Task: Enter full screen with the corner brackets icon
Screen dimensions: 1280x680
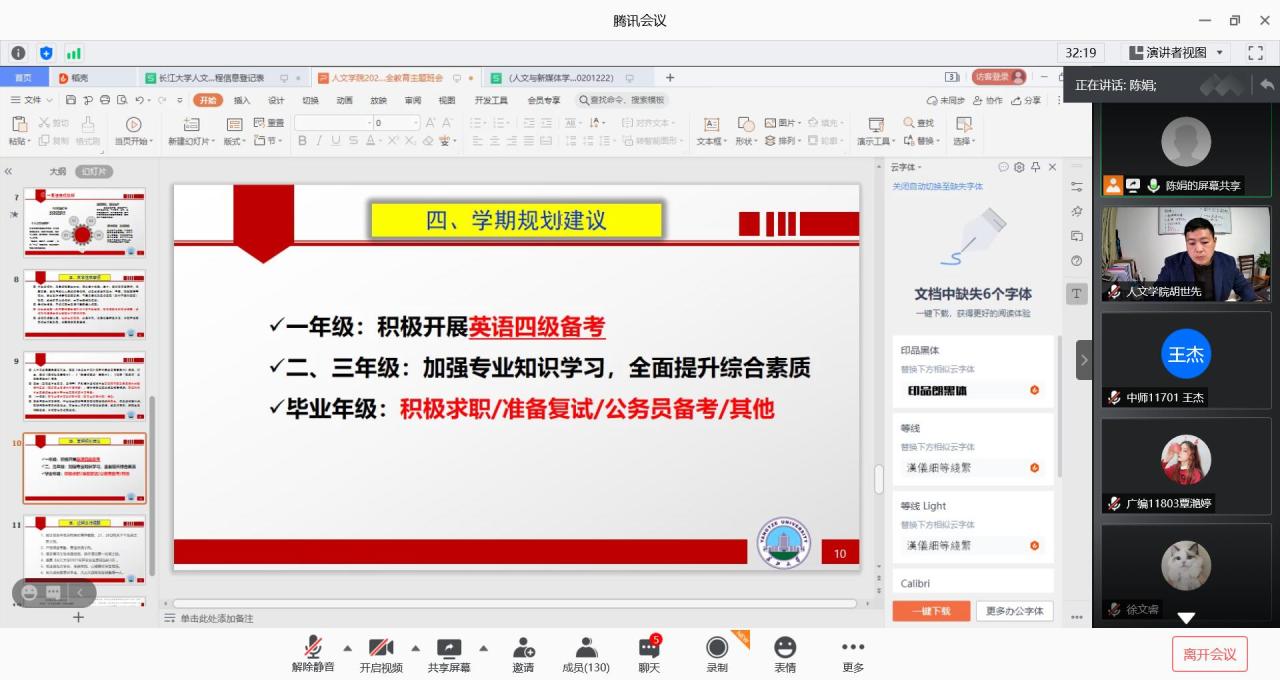Action: [x=1256, y=53]
